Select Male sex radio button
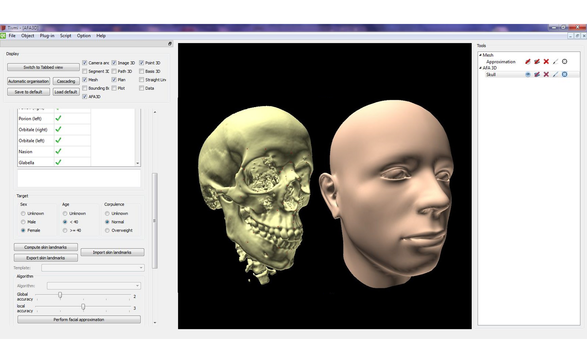Viewport: 587px width, 363px height. pyautogui.click(x=23, y=222)
